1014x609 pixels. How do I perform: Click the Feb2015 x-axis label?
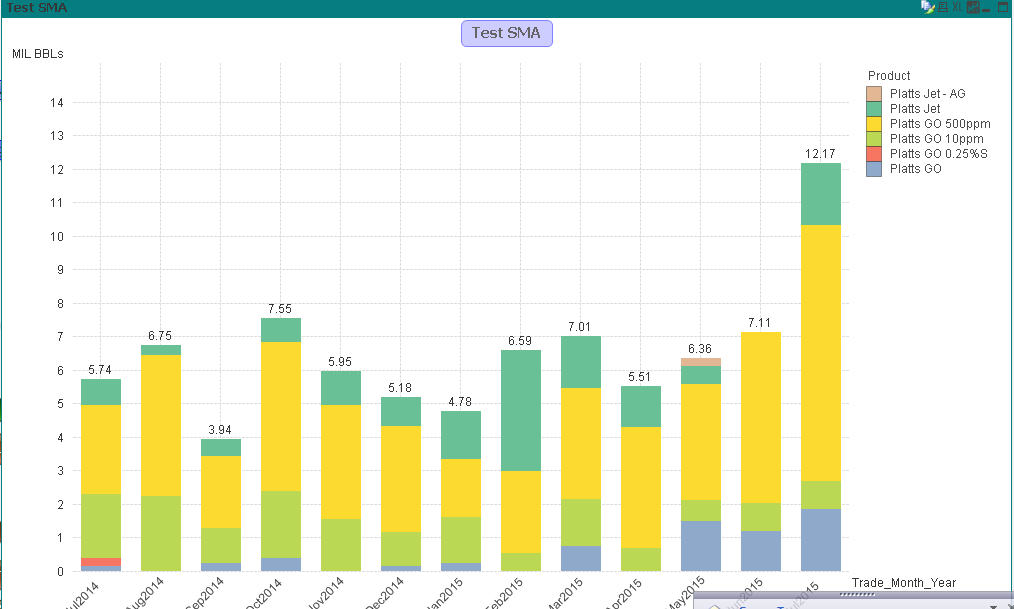(x=504, y=593)
